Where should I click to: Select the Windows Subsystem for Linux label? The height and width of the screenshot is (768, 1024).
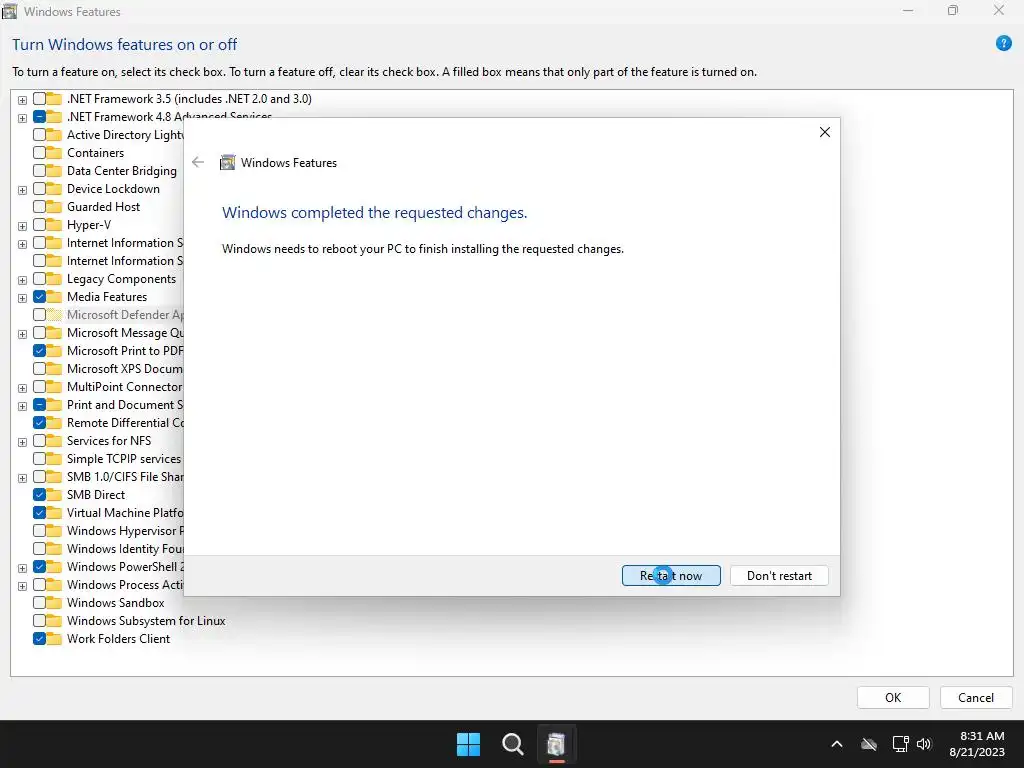click(146, 620)
